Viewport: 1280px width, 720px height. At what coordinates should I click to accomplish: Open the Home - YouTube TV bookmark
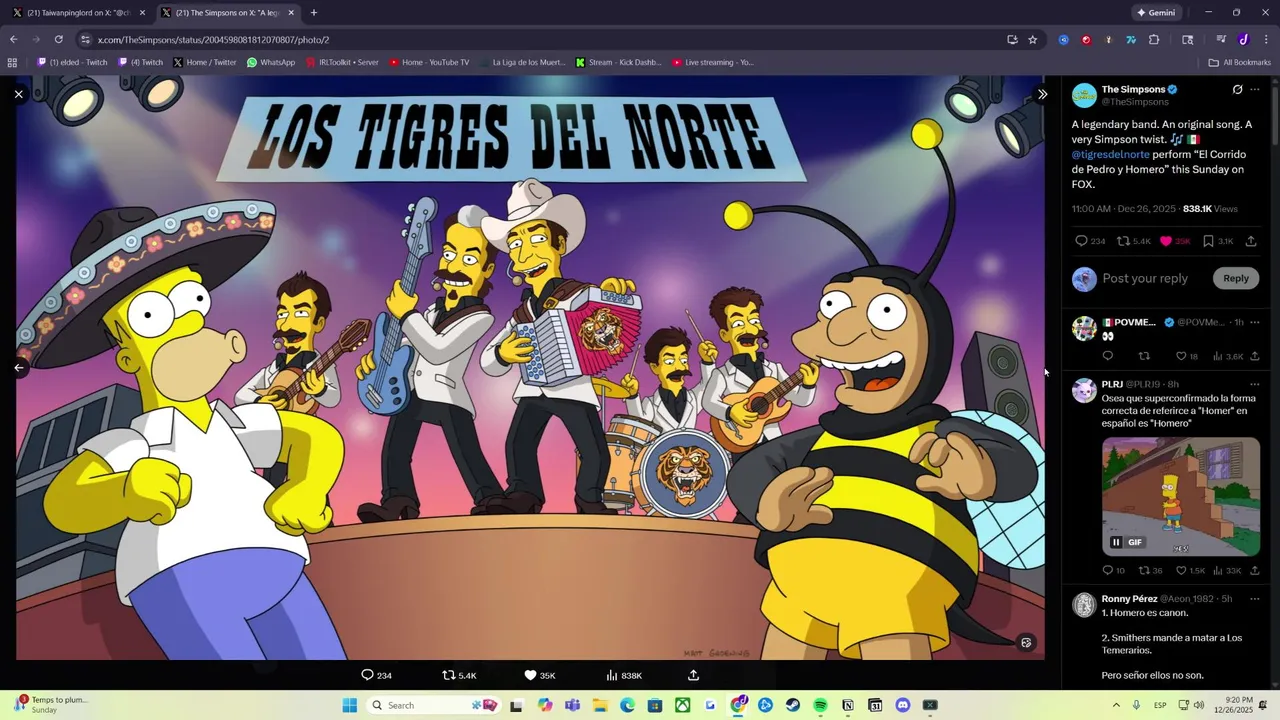[x=428, y=62]
